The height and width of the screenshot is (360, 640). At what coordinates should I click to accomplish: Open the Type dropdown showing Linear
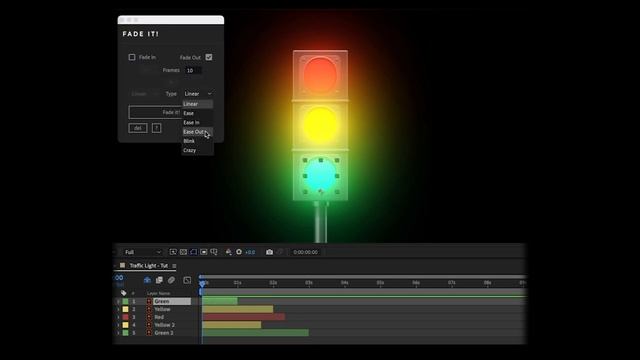(x=198, y=93)
